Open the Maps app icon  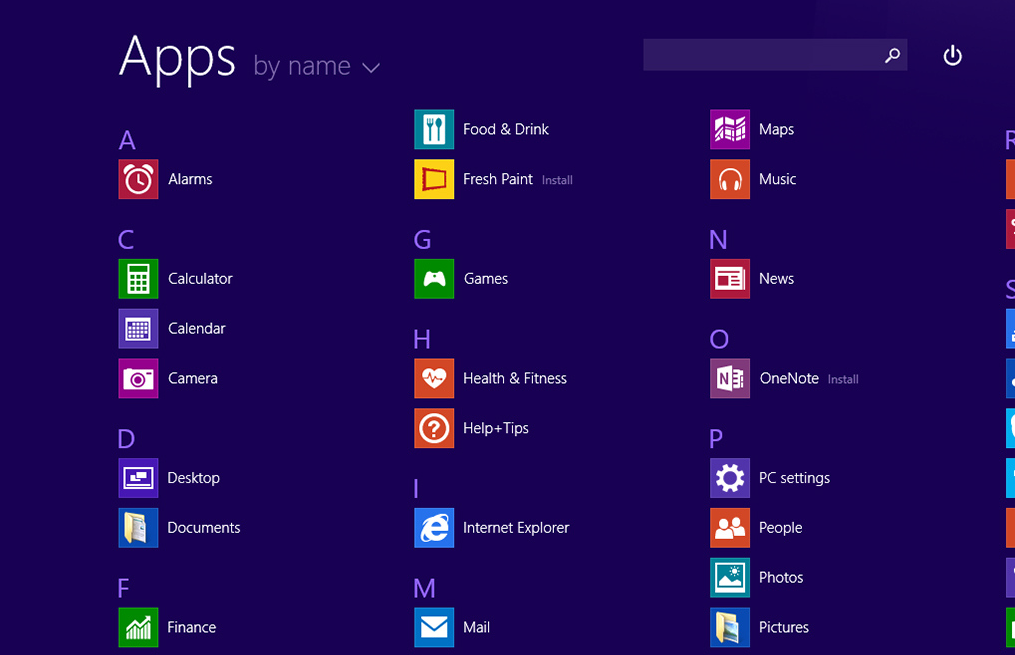click(730, 129)
